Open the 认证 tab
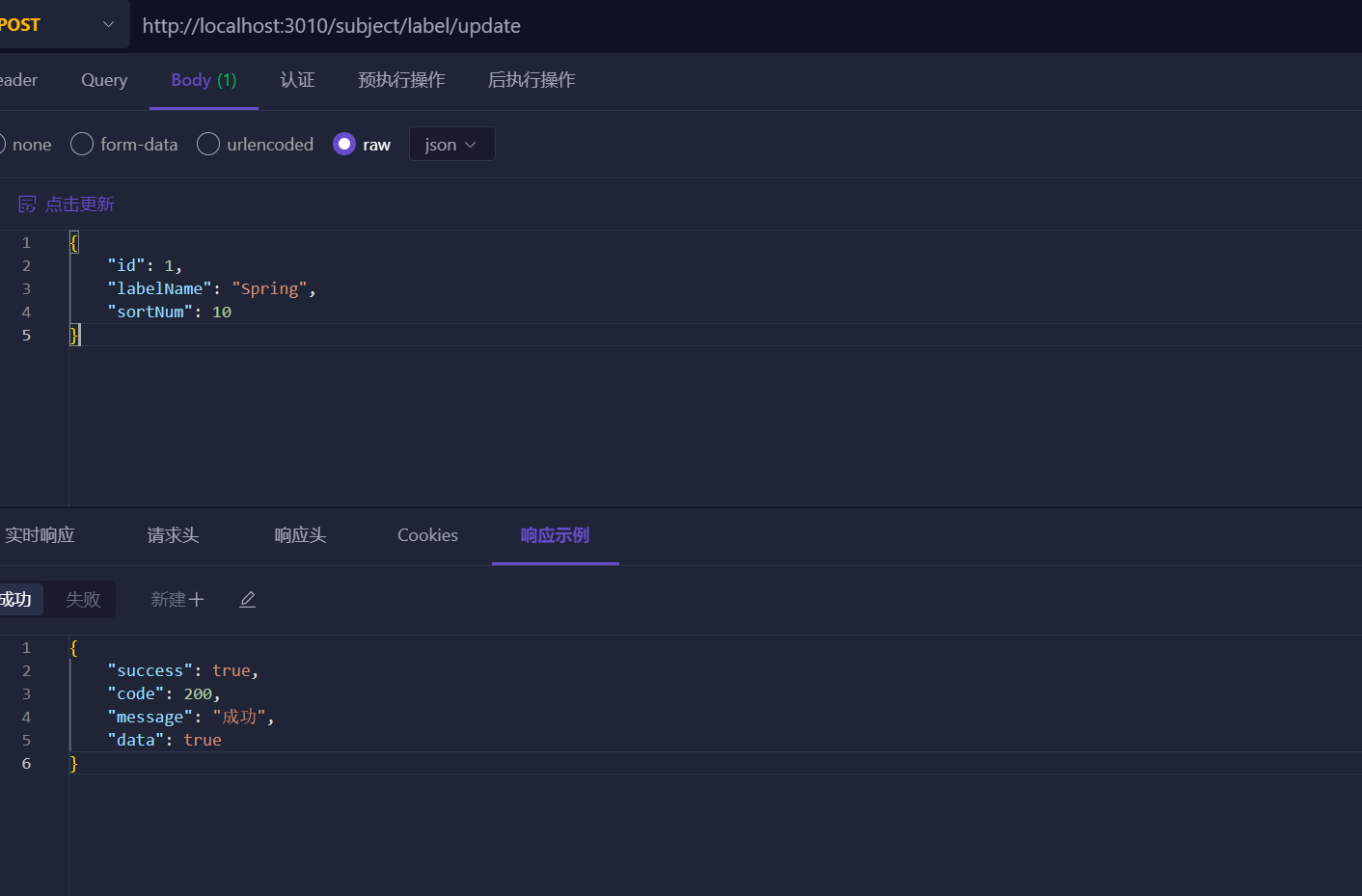Image resolution: width=1362 pixels, height=896 pixels. coord(298,80)
